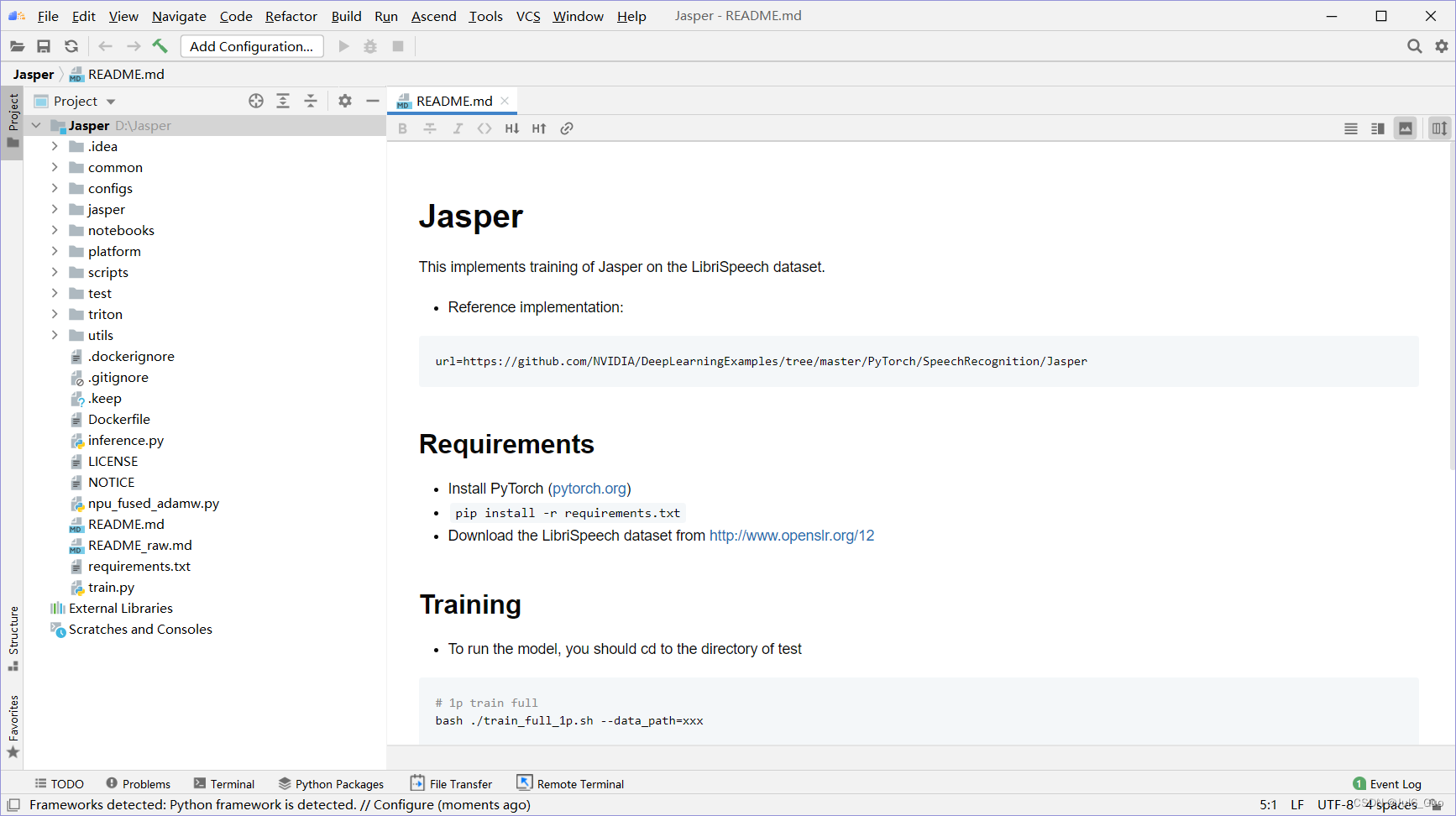Switch to editor-only view mode
Viewport: 1456px width, 816px height.
coord(1351,128)
